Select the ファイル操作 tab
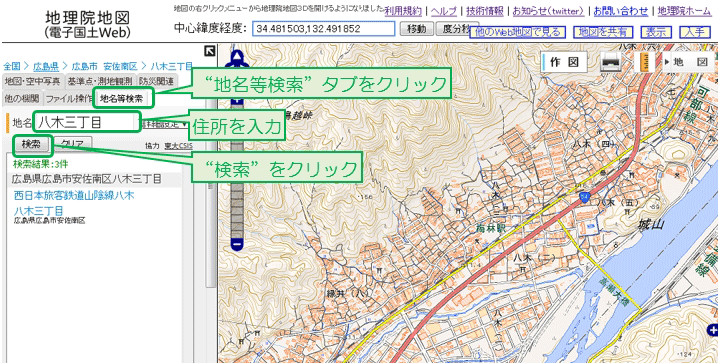Screen dimensions: 718x363 coord(69,98)
